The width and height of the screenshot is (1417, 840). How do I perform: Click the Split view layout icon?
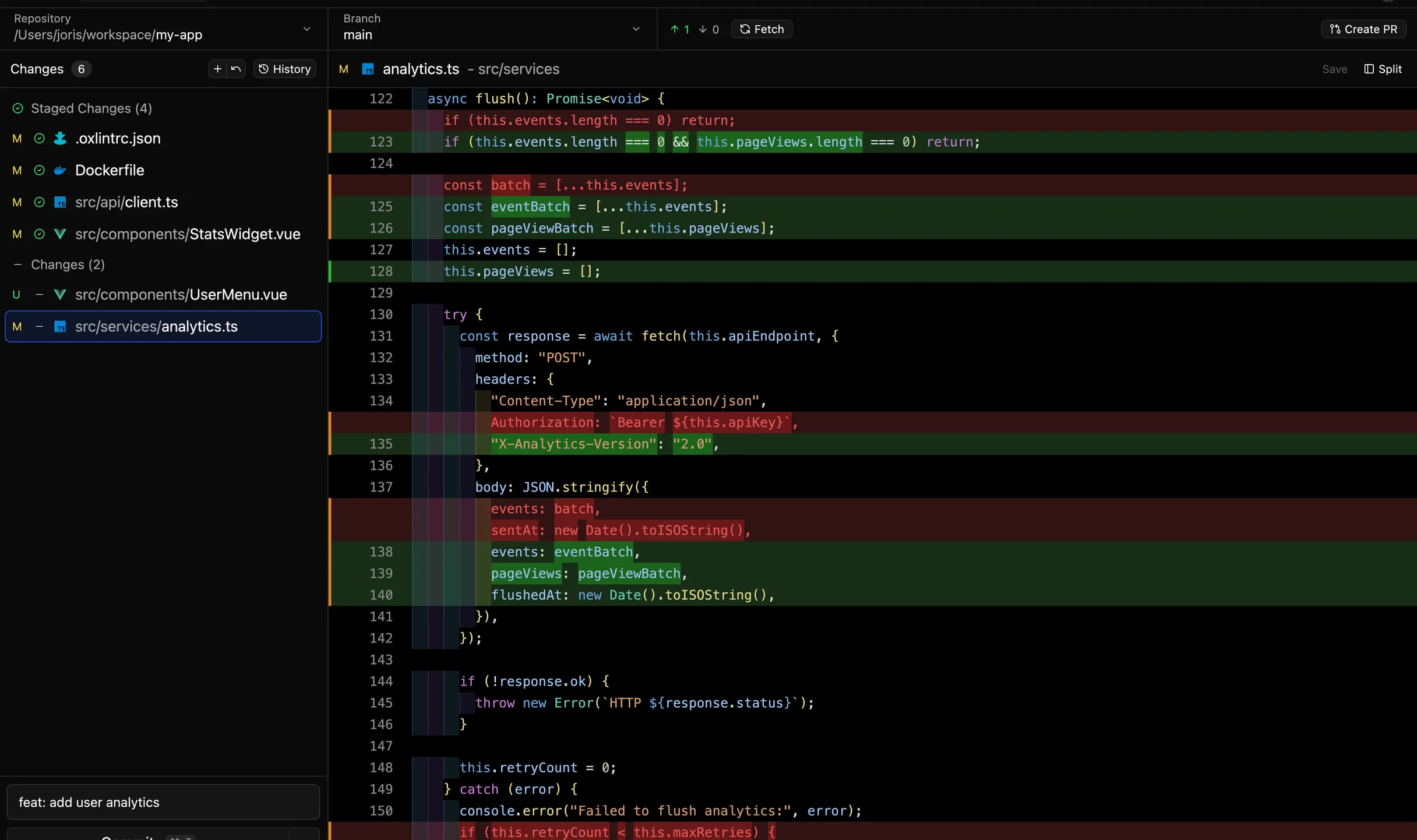1369,69
